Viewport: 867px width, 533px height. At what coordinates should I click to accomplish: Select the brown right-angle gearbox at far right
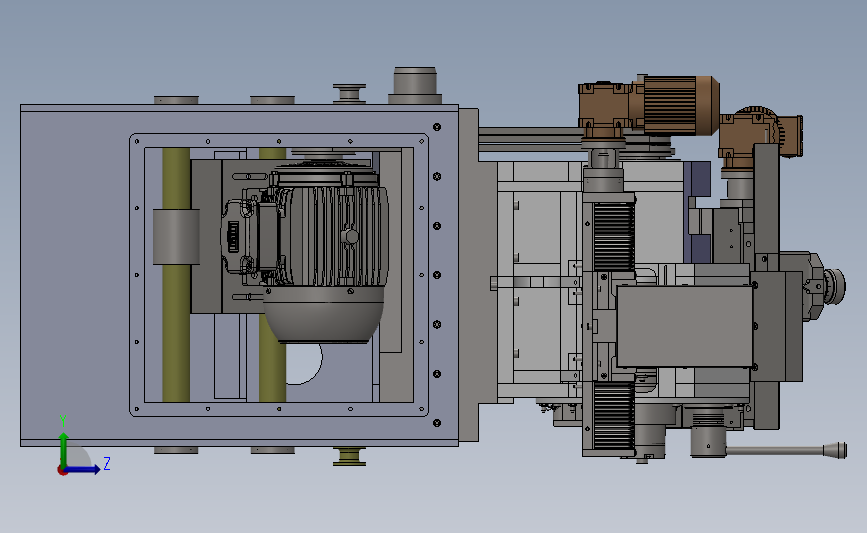[x=760, y=136]
